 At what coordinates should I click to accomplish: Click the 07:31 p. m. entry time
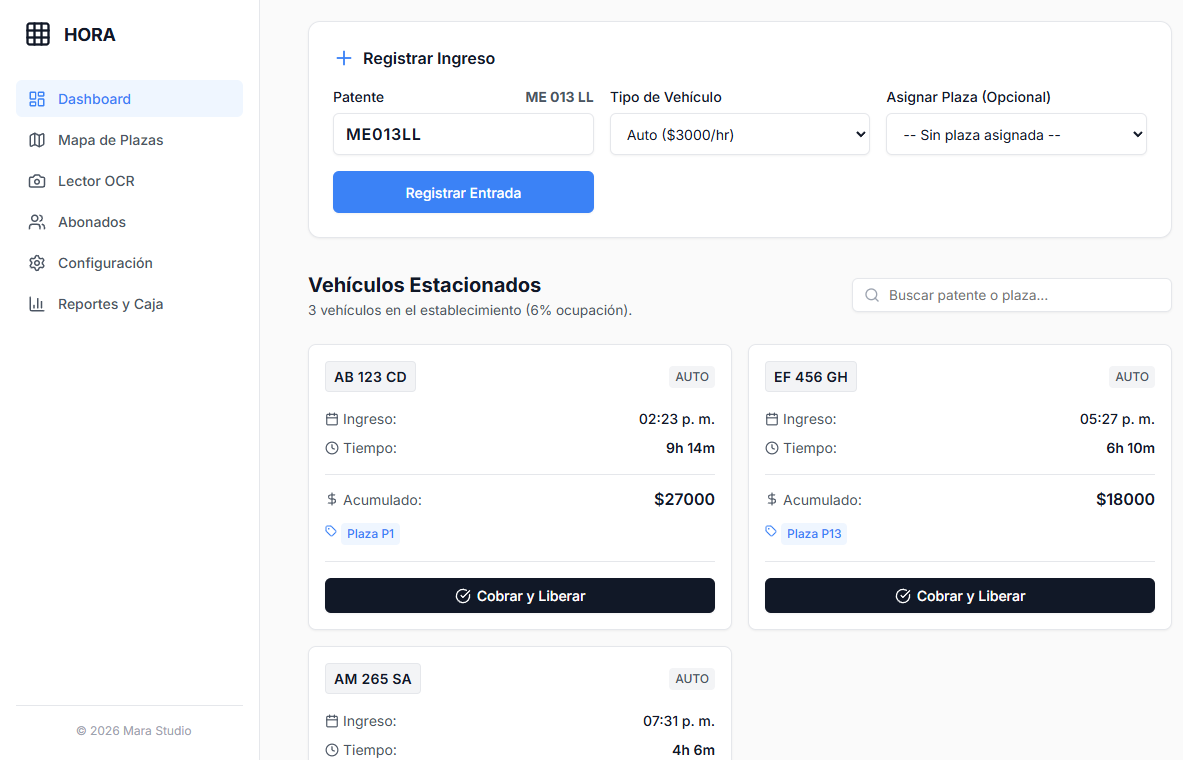click(x=679, y=721)
